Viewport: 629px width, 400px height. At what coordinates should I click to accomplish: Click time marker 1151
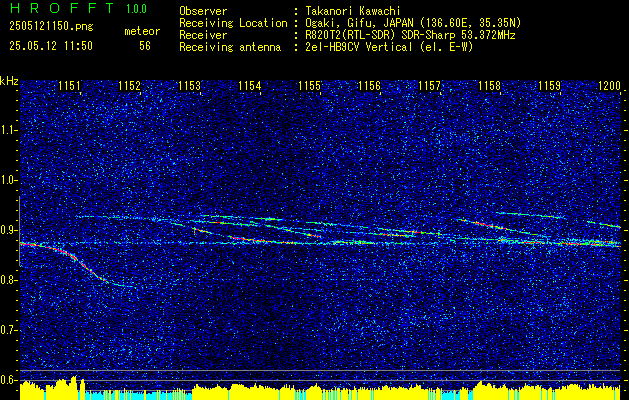(69, 85)
